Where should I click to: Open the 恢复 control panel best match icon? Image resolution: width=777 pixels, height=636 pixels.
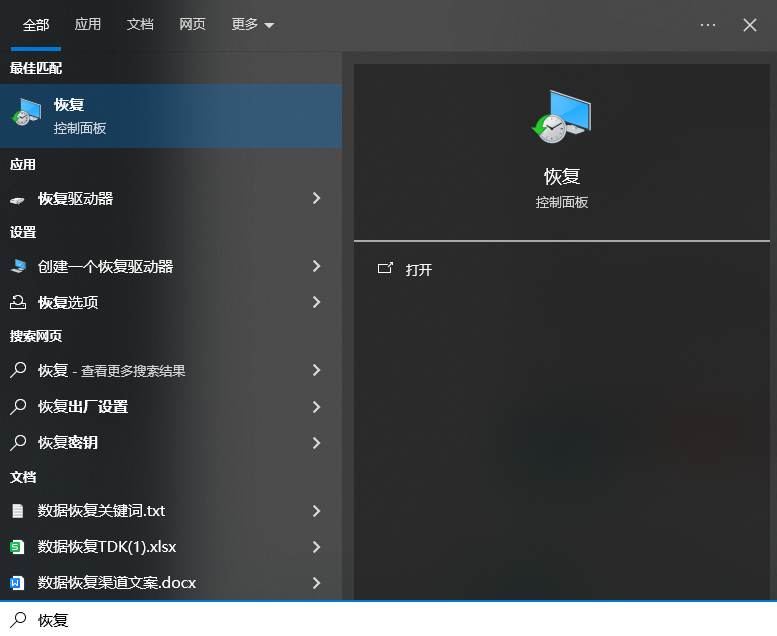[x=26, y=115]
